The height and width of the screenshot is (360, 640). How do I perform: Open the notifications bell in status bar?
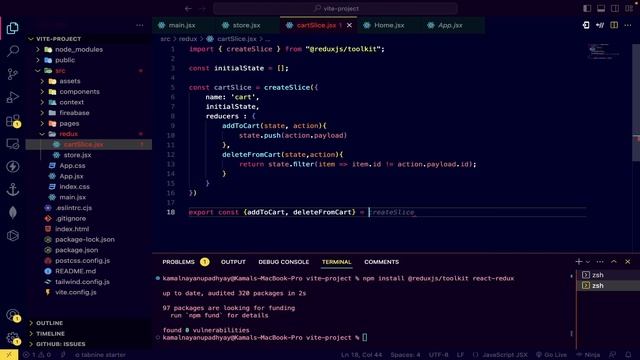pos(628,355)
